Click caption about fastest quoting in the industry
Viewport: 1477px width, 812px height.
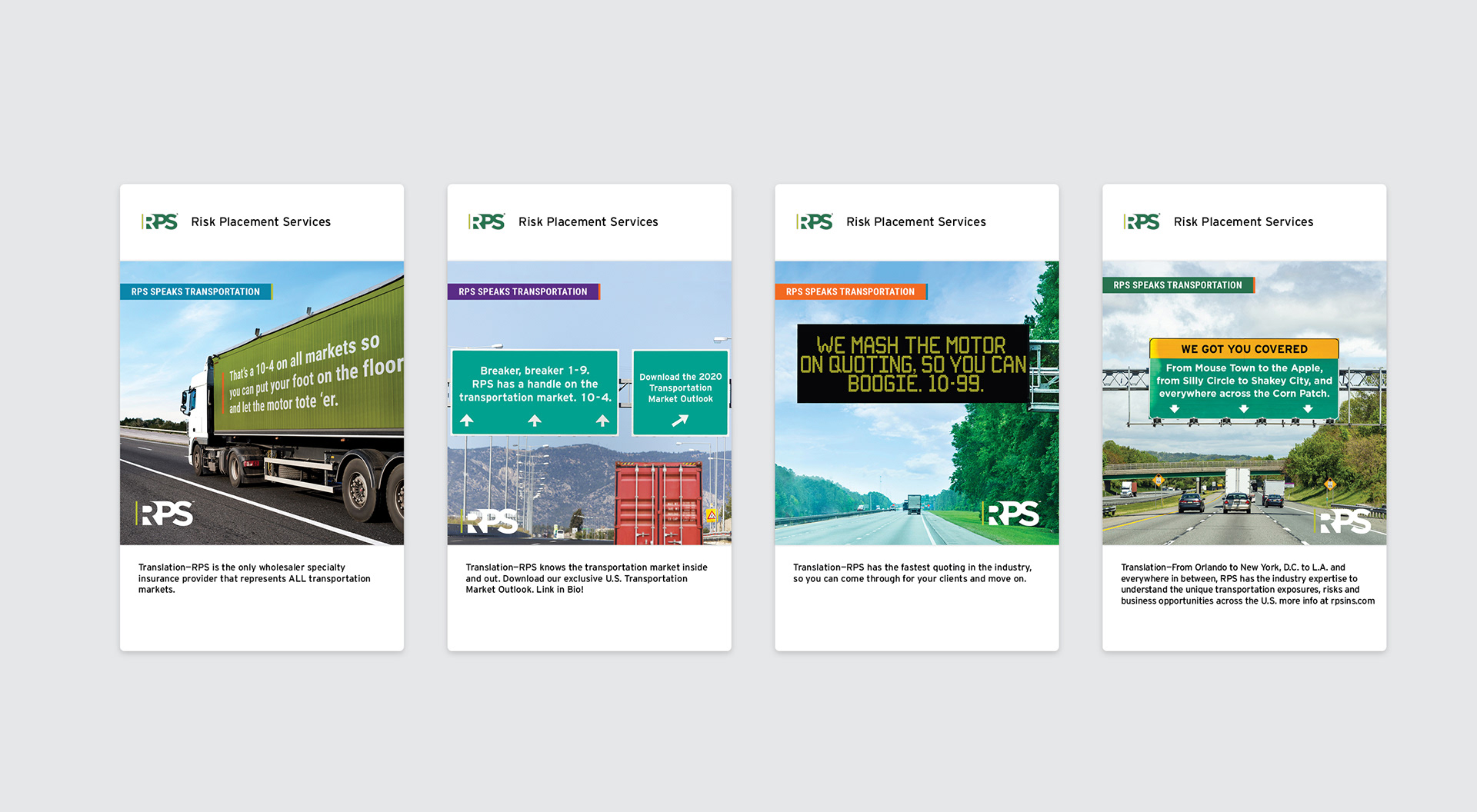coord(912,573)
